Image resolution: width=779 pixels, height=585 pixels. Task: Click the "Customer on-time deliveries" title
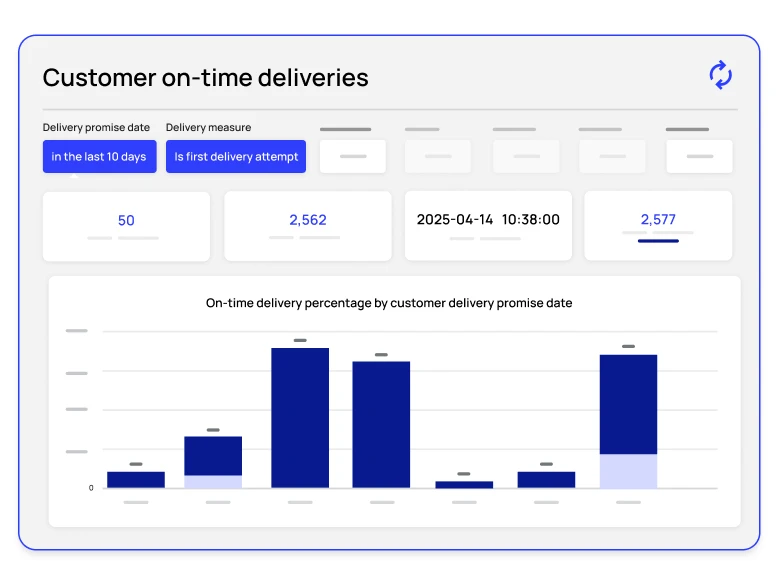205,78
